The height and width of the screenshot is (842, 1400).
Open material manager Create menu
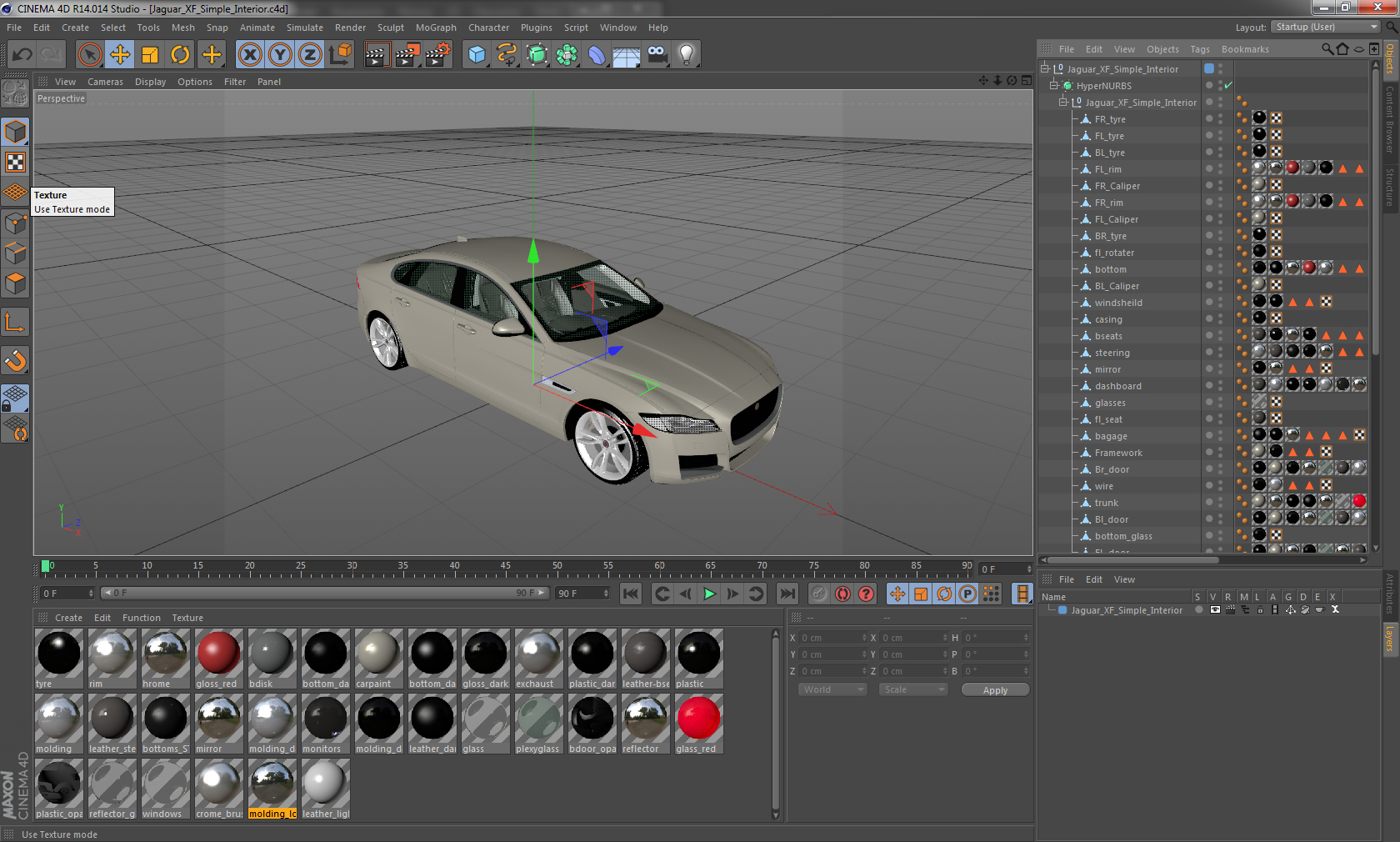68,618
